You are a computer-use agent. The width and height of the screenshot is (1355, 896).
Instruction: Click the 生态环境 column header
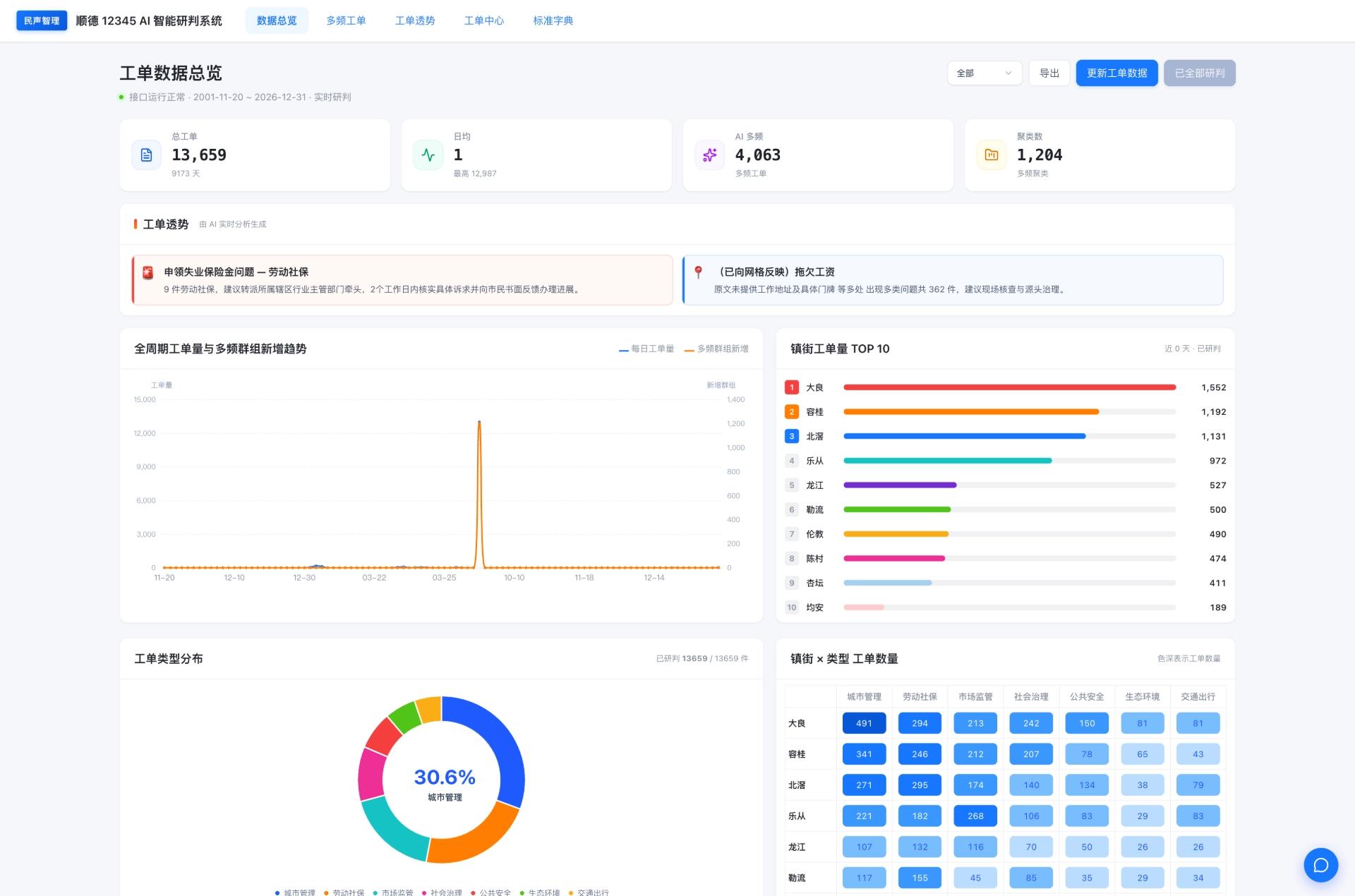point(1142,697)
